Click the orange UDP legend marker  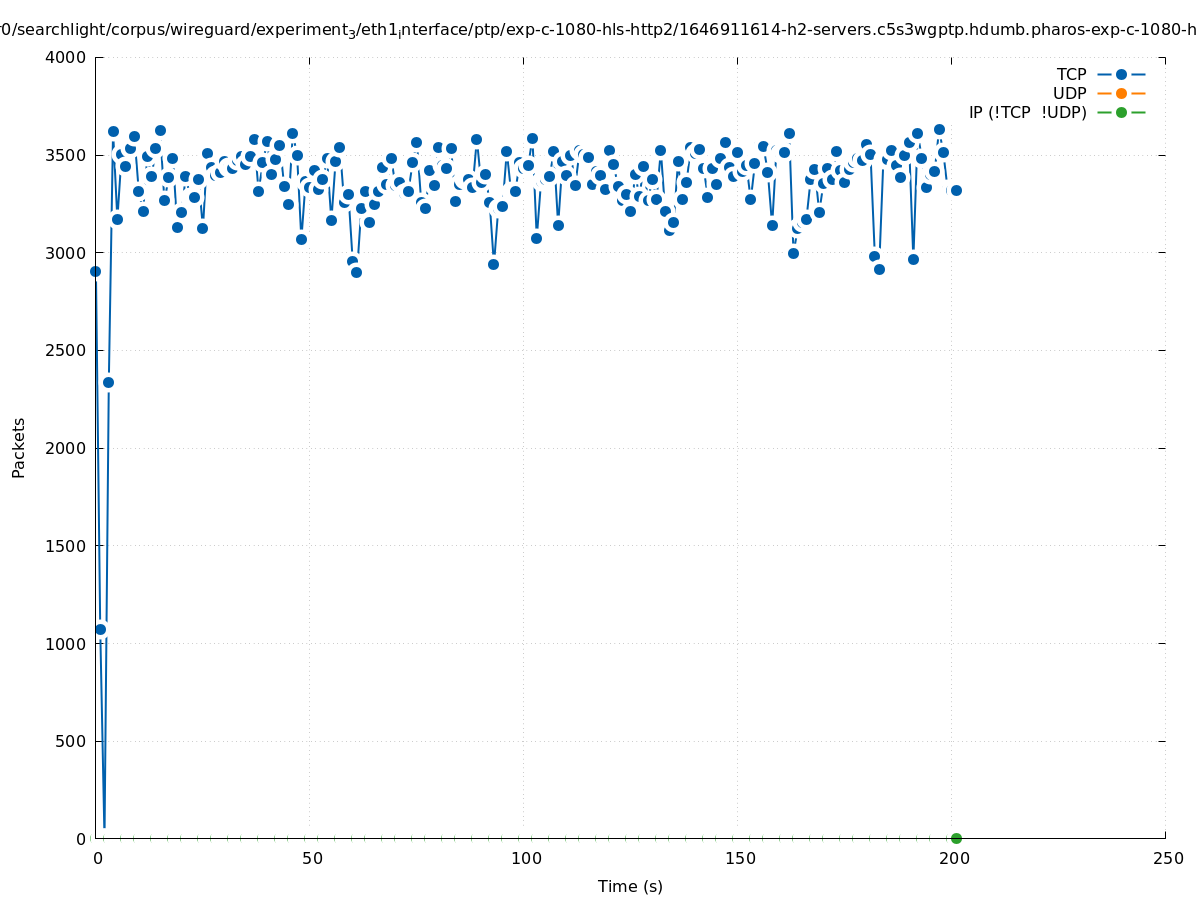pyautogui.click(x=1121, y=93)
